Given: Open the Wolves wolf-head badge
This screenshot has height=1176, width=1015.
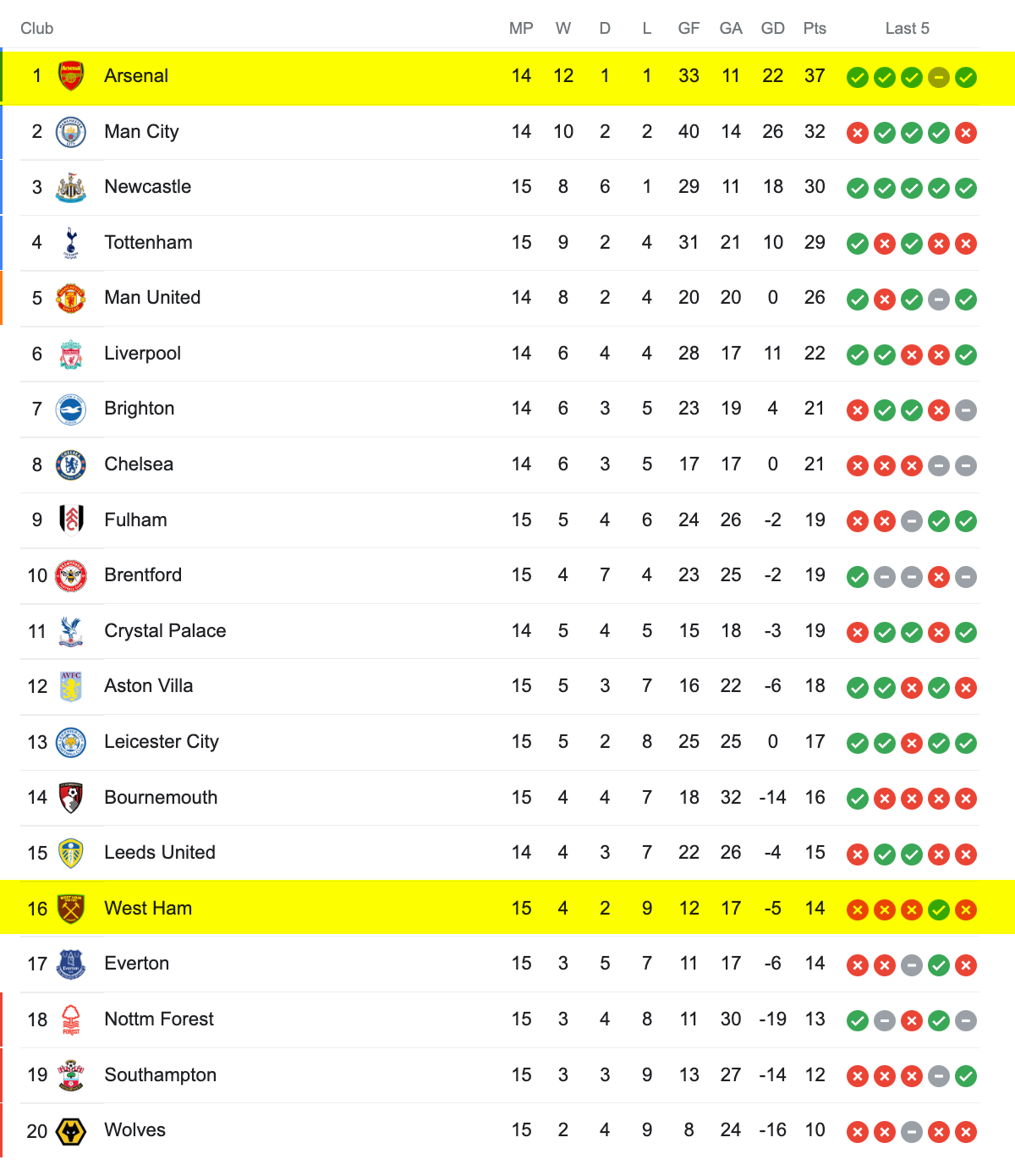Looking at the screenshot, I should click(71, 1131).
